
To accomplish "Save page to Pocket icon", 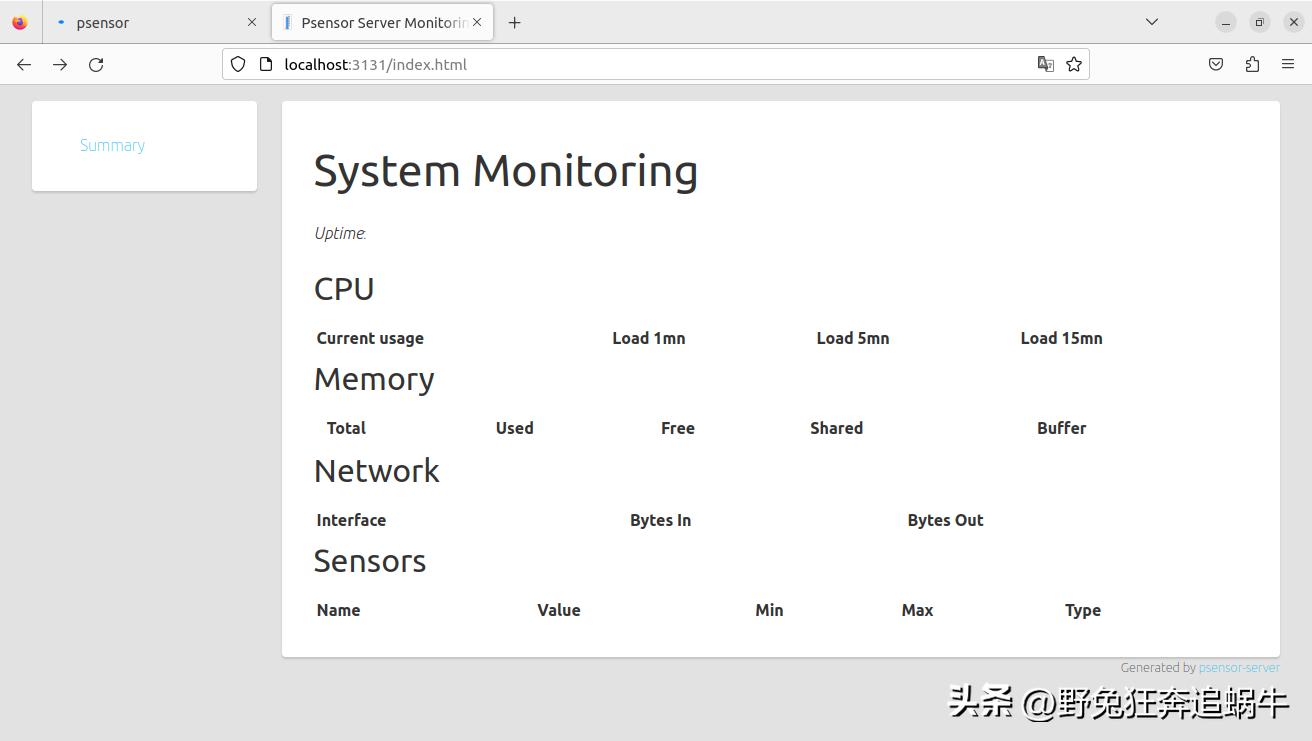I will (1216, 64).
